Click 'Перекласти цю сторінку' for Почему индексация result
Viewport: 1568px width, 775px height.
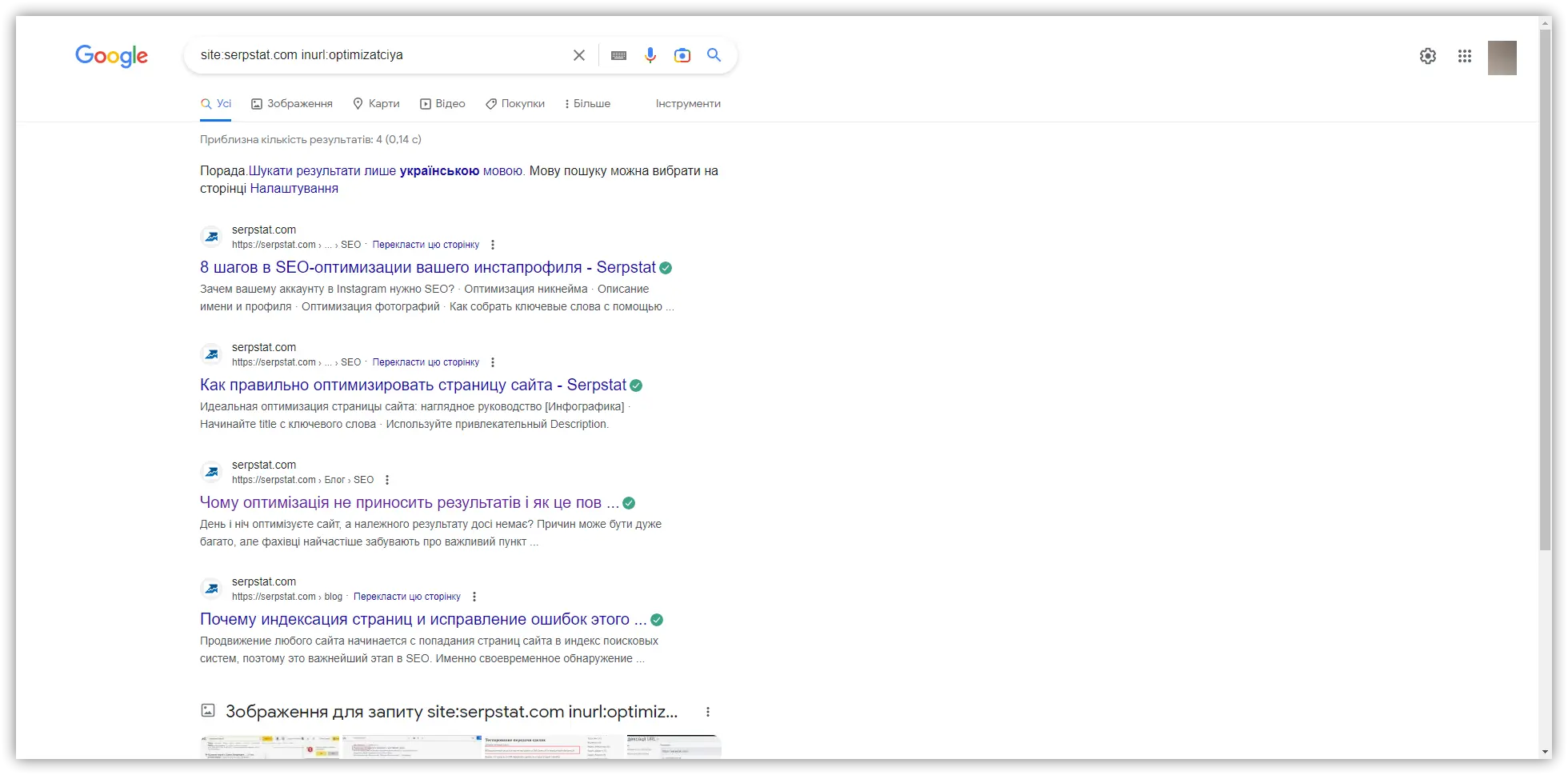click(407, 597)
